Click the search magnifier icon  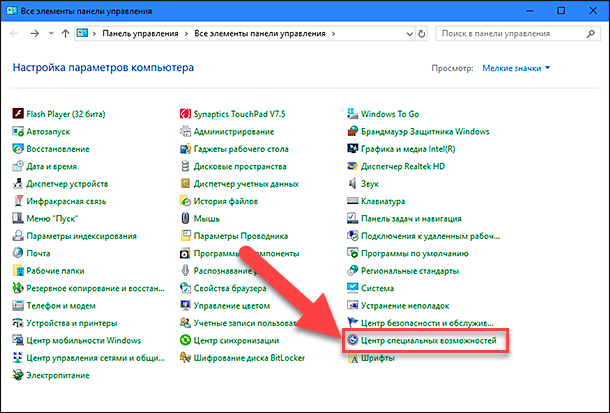click(591, 34)
